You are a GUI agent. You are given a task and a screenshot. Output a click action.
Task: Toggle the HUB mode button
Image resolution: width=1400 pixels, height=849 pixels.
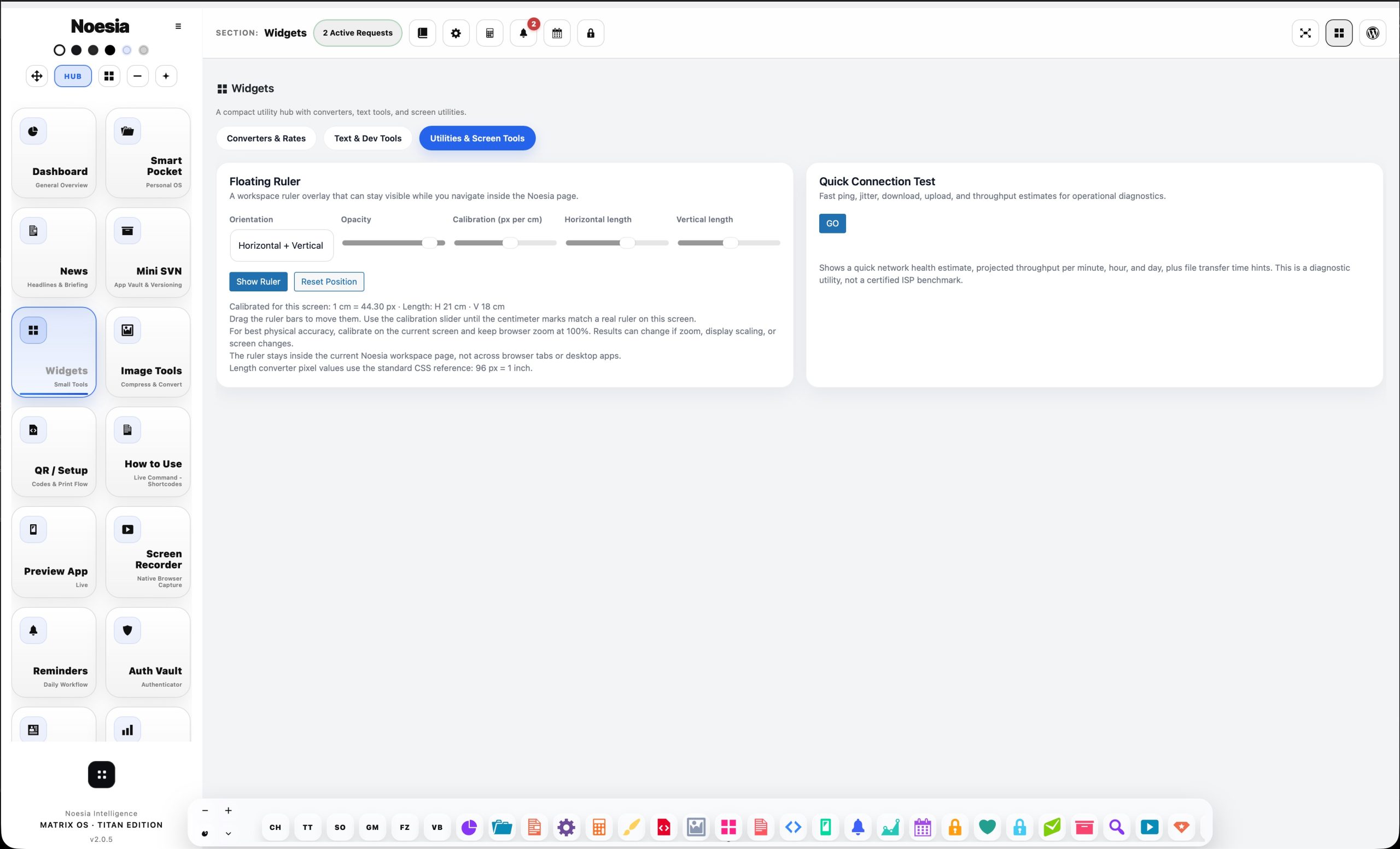73,76
